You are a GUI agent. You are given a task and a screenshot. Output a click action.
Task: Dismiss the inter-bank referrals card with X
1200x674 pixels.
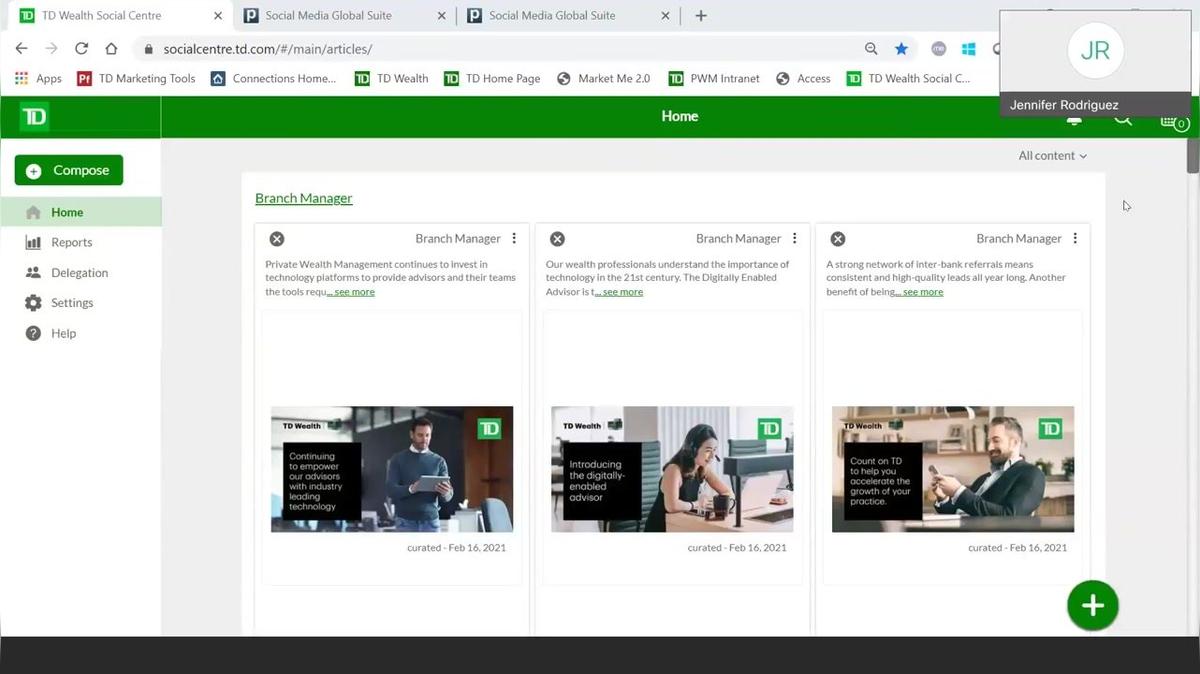838,239
